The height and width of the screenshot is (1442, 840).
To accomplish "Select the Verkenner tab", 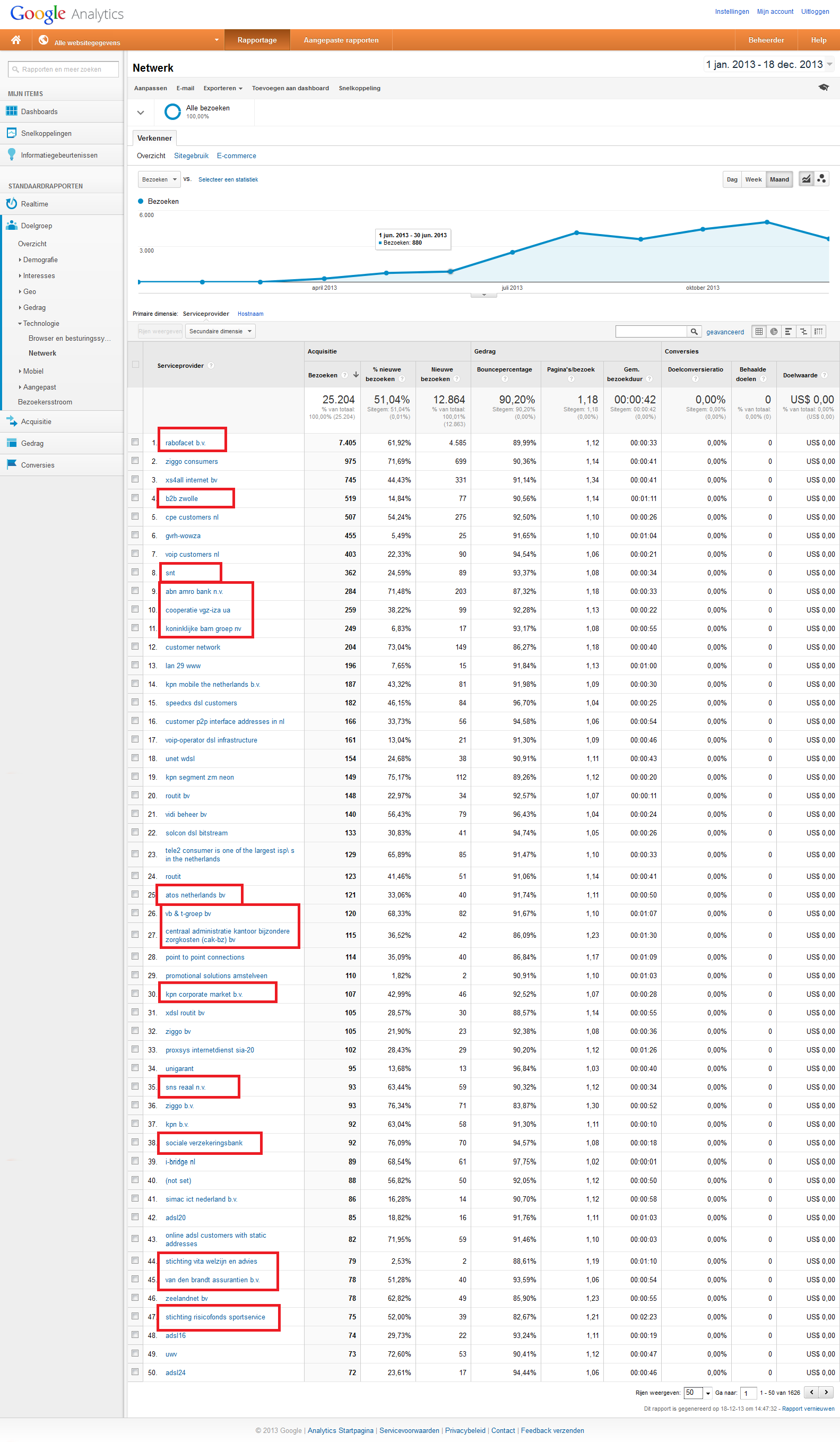I will (x=154, y=138).
